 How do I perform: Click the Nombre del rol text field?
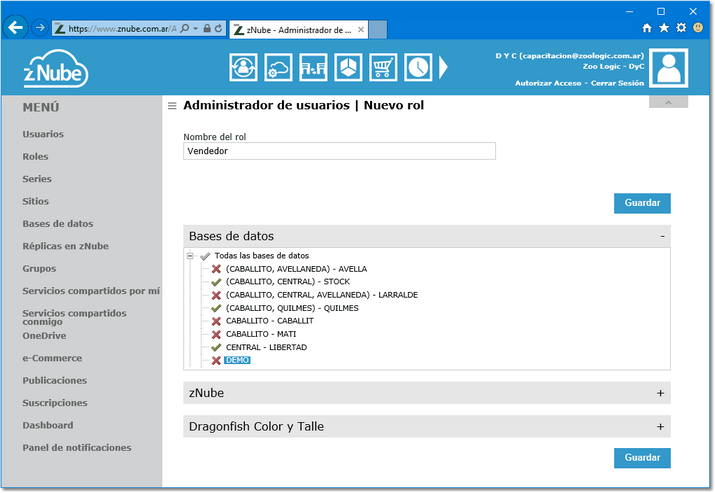339,151
